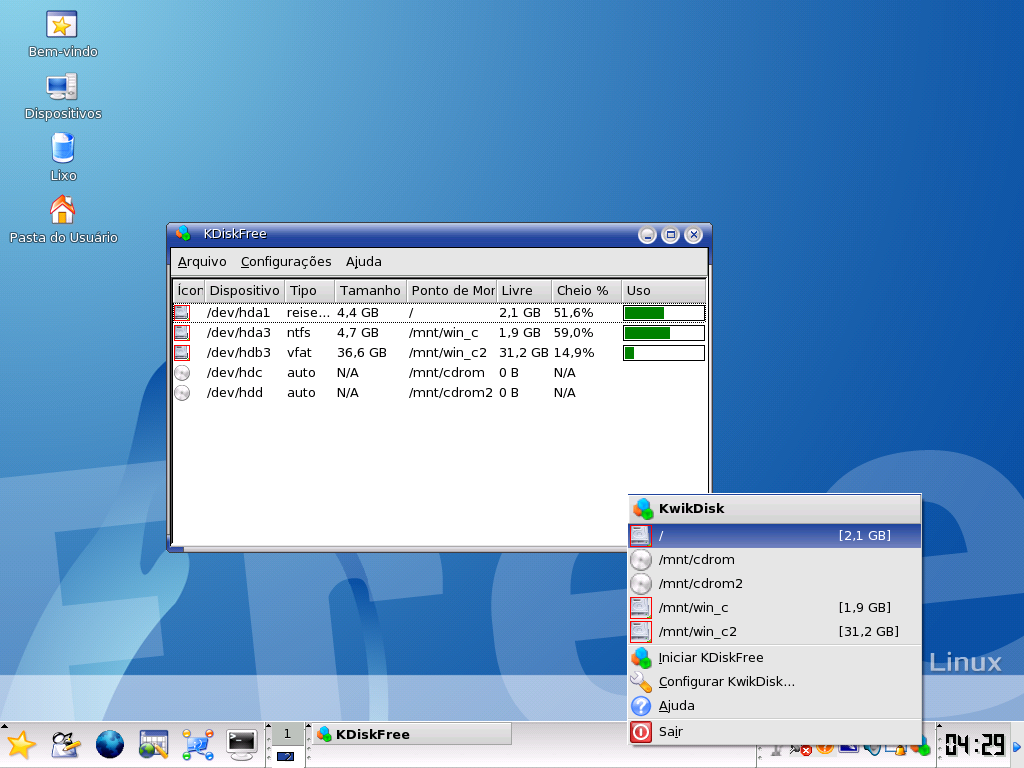Click the 31,2 GB free cell in the table
The height and width of the screenshot is (768, 1024).
point(524,353)
